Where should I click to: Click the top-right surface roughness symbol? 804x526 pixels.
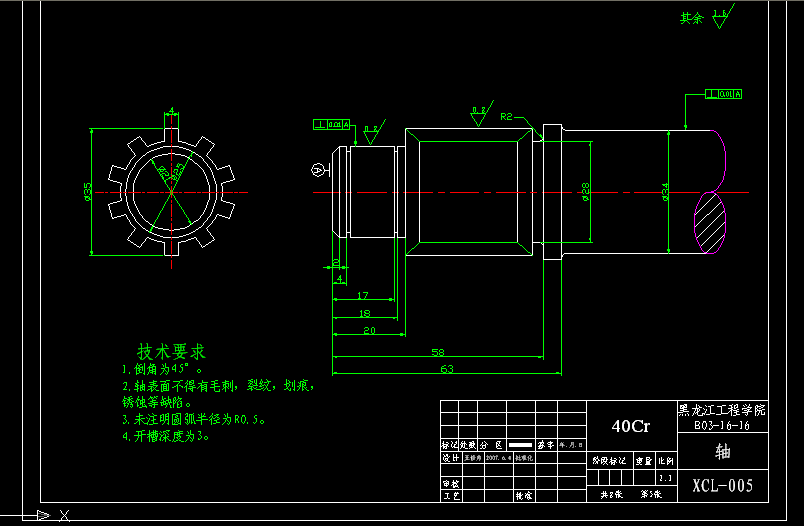(x=723, y=17)
